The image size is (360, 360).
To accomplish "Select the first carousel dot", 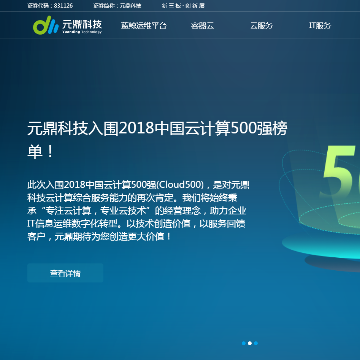I will point(244,343).
